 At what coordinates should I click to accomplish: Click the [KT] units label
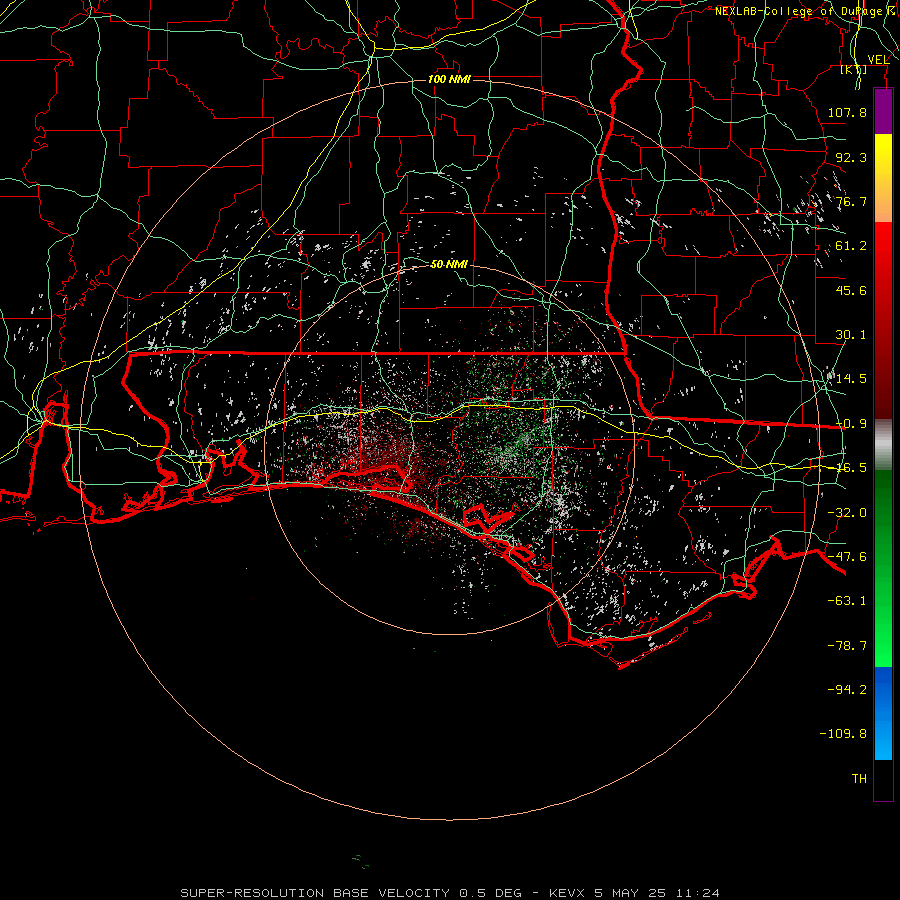tap(854, 69)
